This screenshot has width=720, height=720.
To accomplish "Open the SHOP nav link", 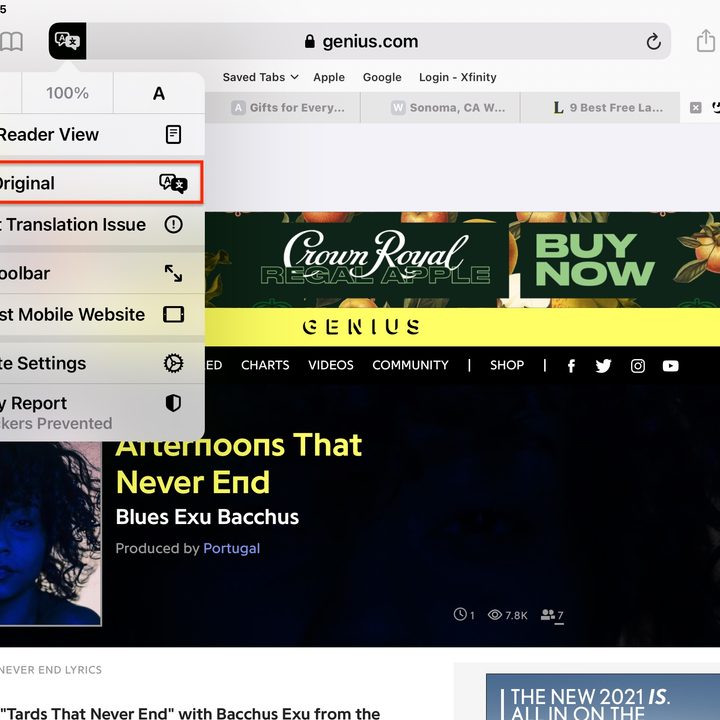I will point(507,365).
